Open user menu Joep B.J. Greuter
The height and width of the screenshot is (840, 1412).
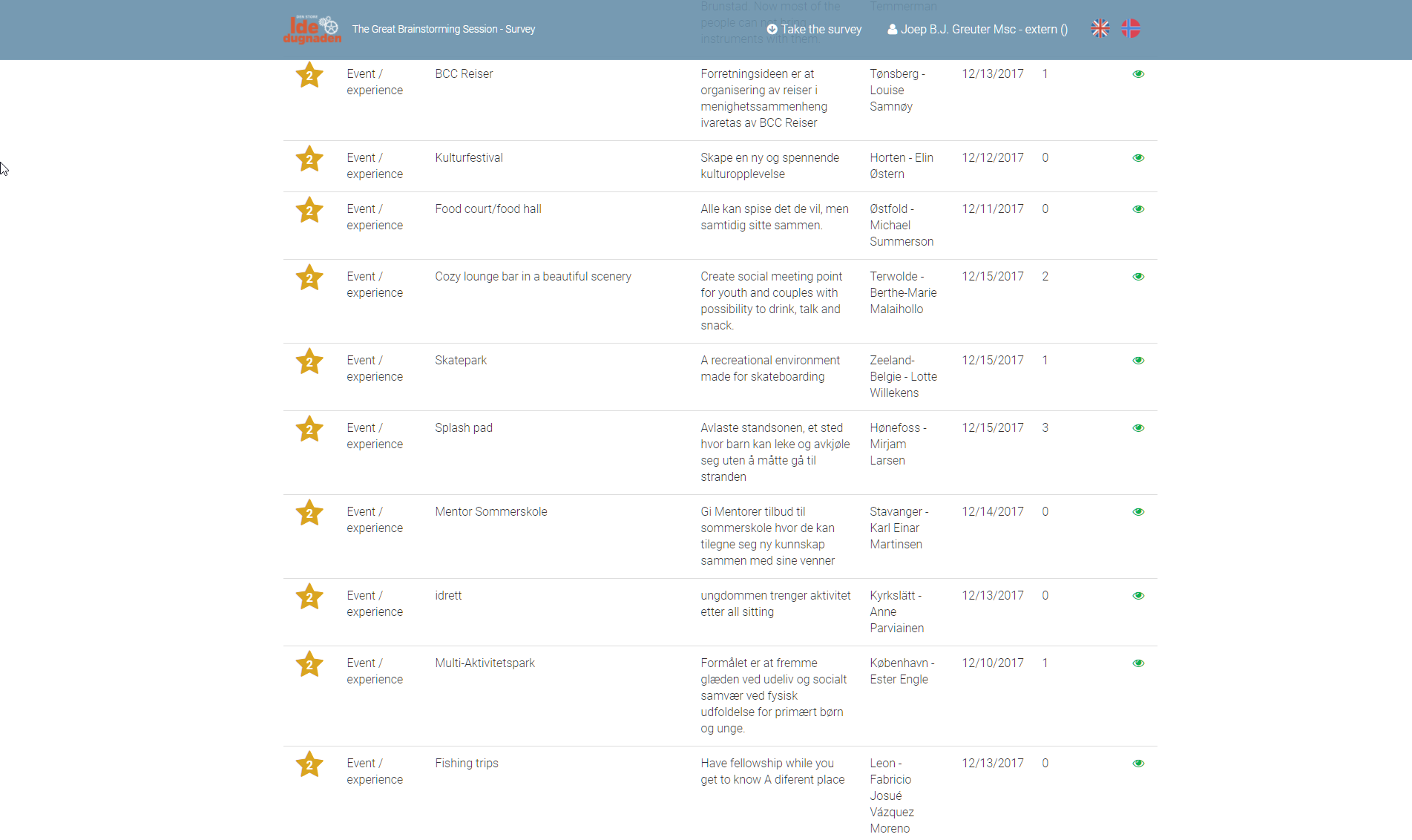click(x=977, y=29)
